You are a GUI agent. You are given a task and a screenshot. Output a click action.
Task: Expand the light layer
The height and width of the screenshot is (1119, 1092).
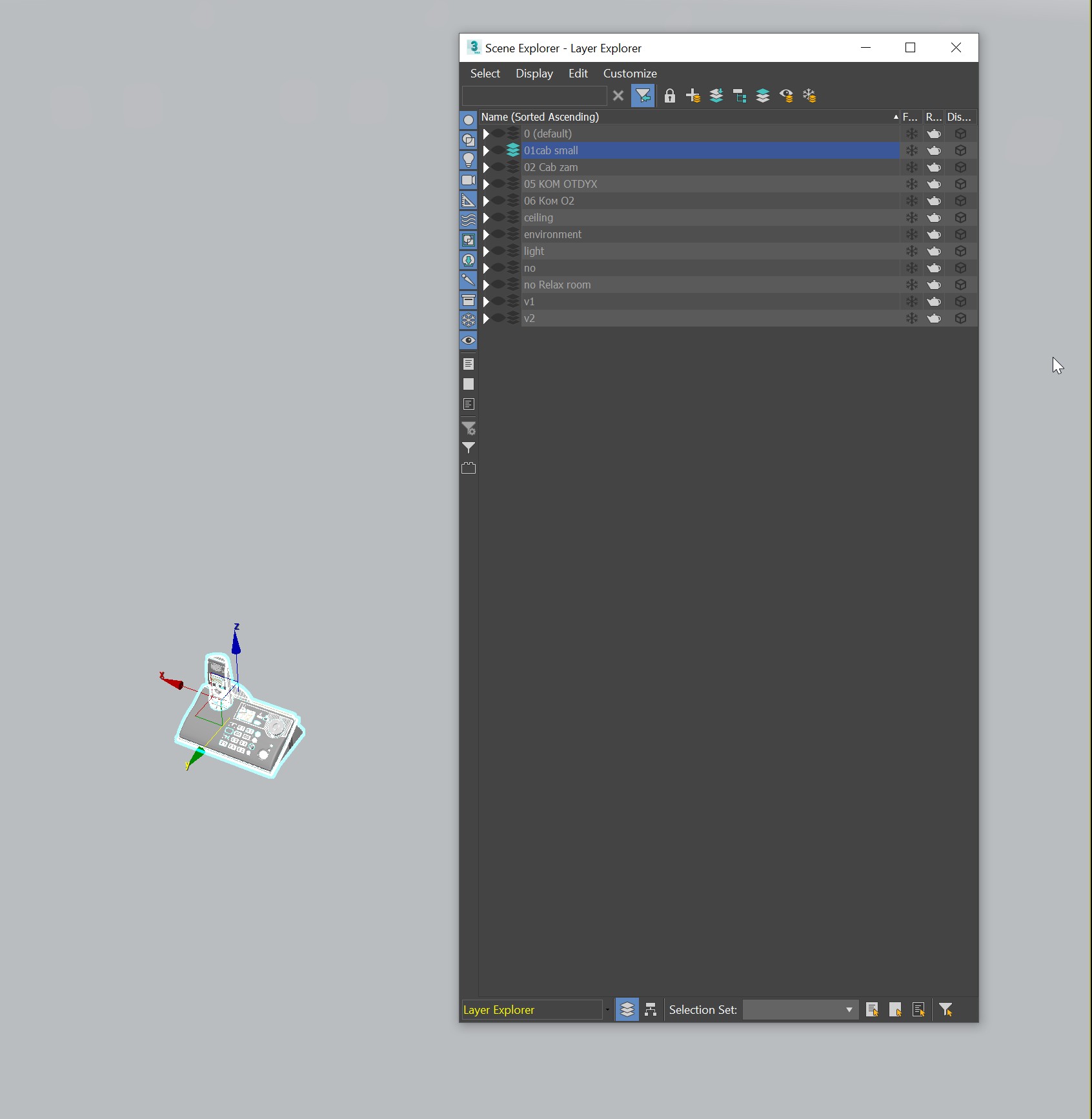click(x=486, y=251)
